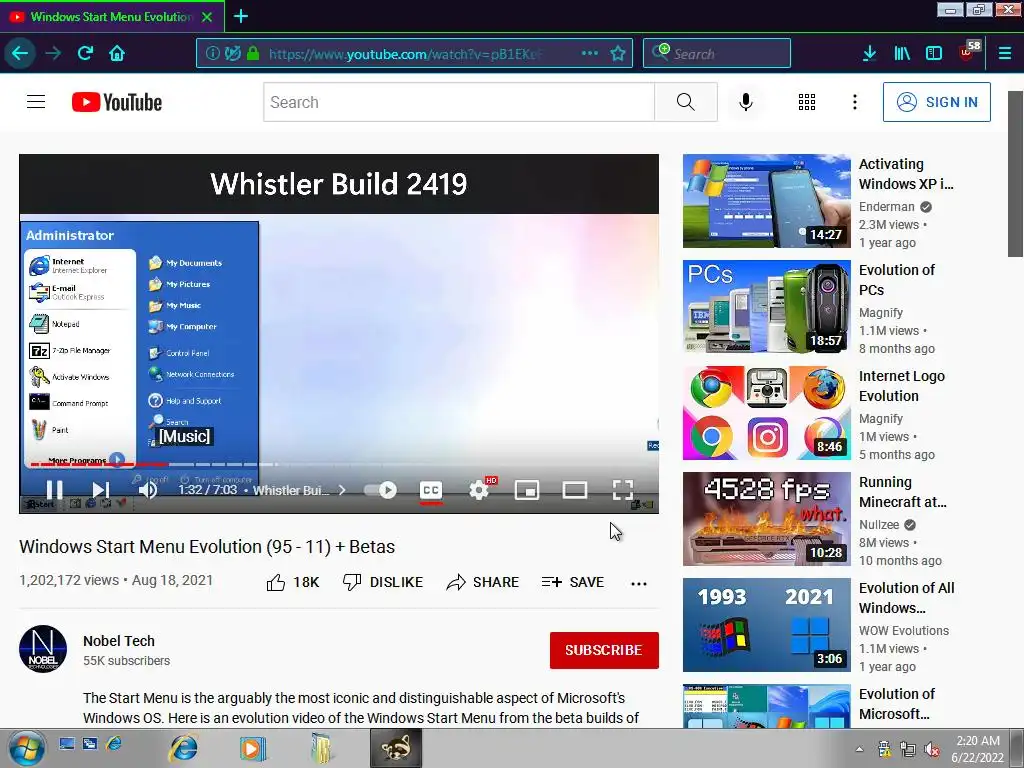
Task: Open the Evolution of All Windows thumbnail
Action: pyautogui.click(x=767, y=625)
